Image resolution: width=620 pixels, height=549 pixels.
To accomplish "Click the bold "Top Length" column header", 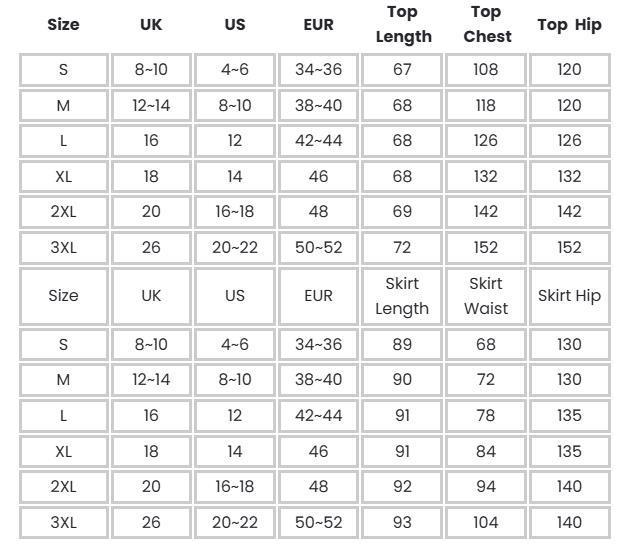I will point(403,25).
